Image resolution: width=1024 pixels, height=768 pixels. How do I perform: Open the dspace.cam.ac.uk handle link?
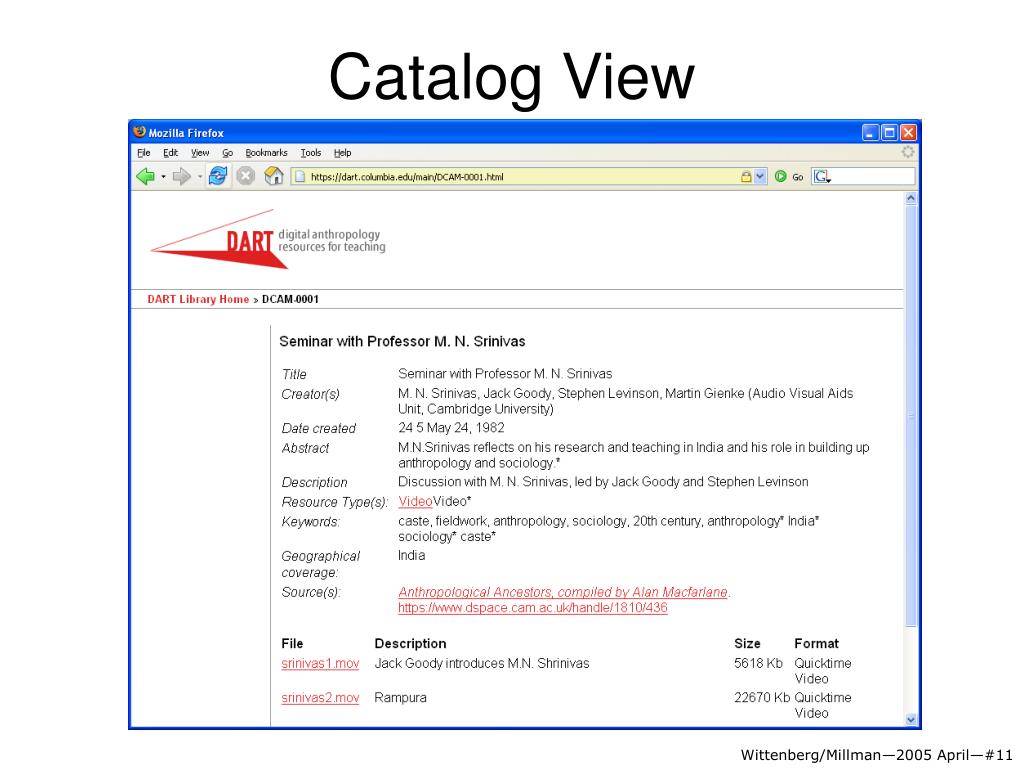pyautogui.click(x=533, y=607)
